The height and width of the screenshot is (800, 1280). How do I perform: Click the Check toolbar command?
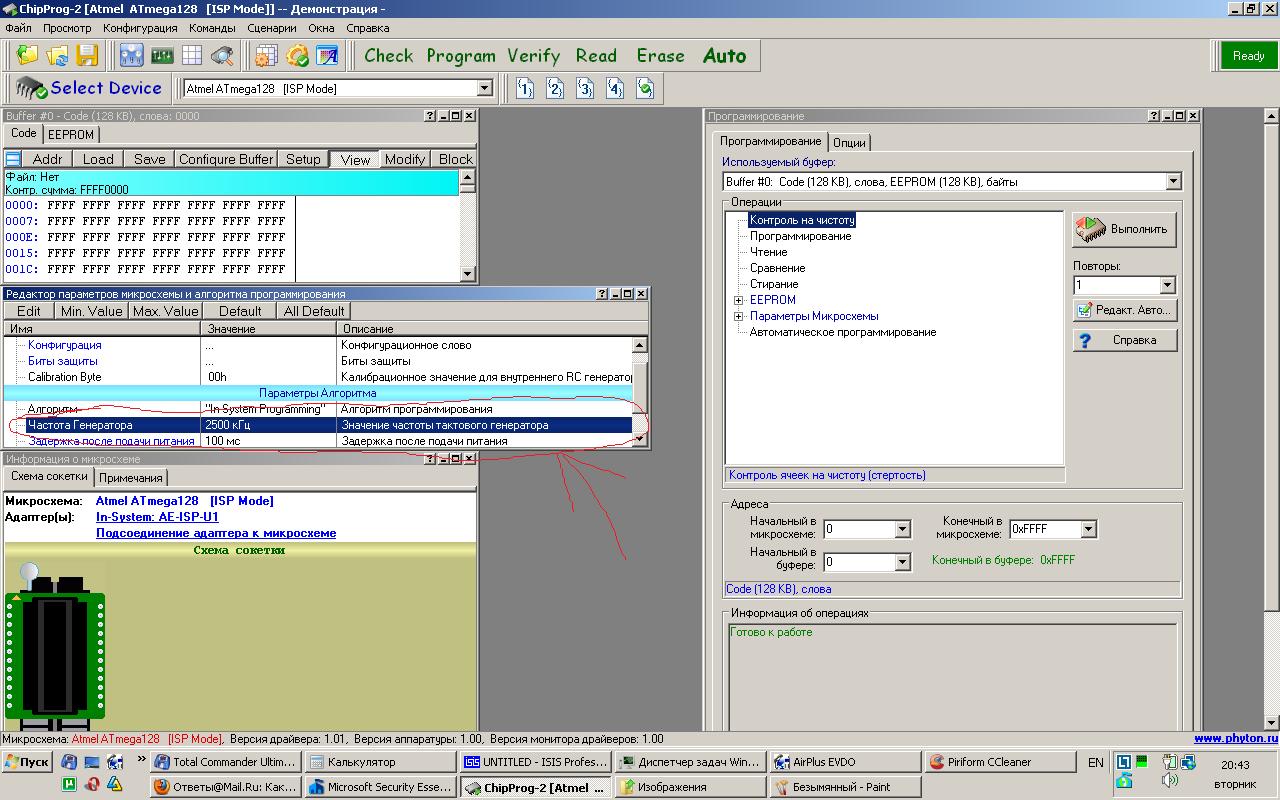click(388, 55)
